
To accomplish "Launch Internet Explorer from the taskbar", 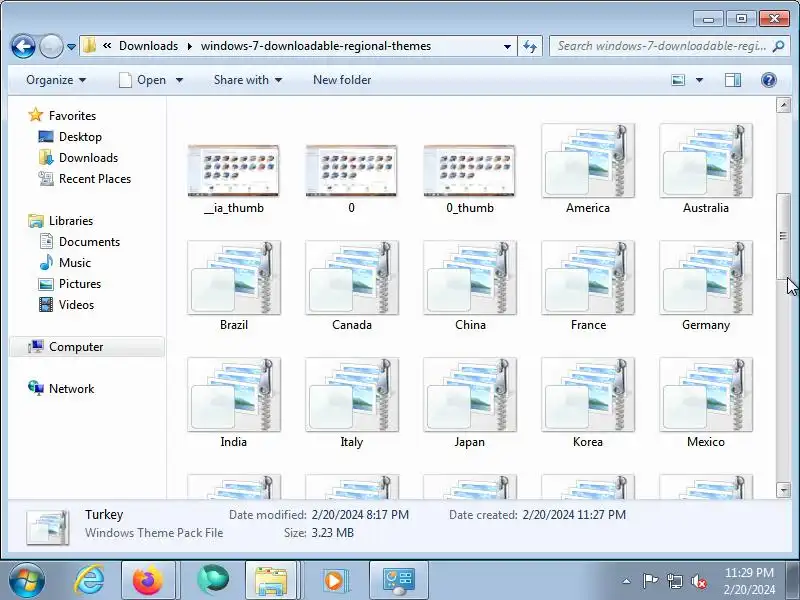I will [89, 581].
